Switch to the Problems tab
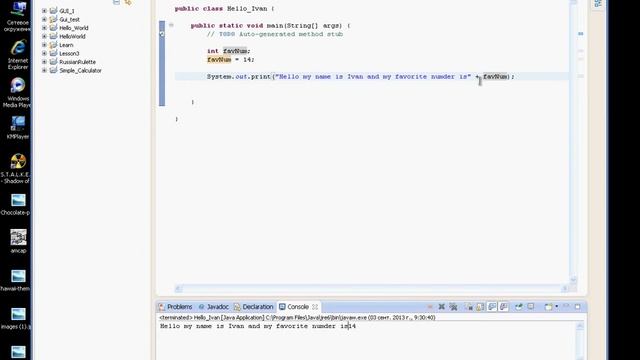The height and width of the screenshot is (360, 640). (x=175, y=307)
